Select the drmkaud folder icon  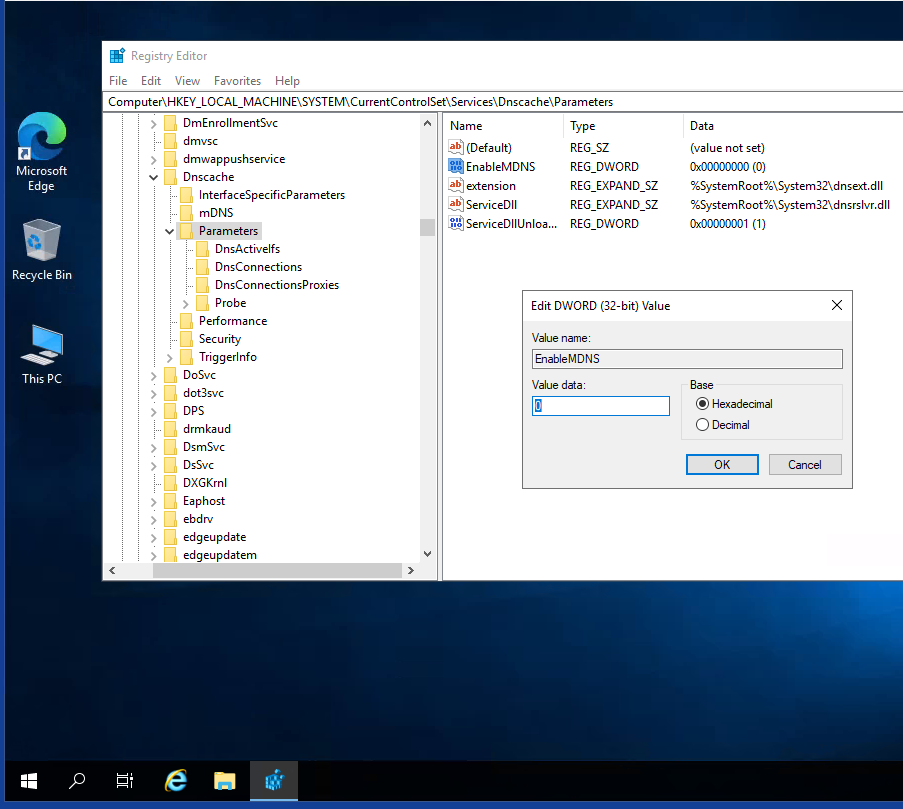point(170,429)
